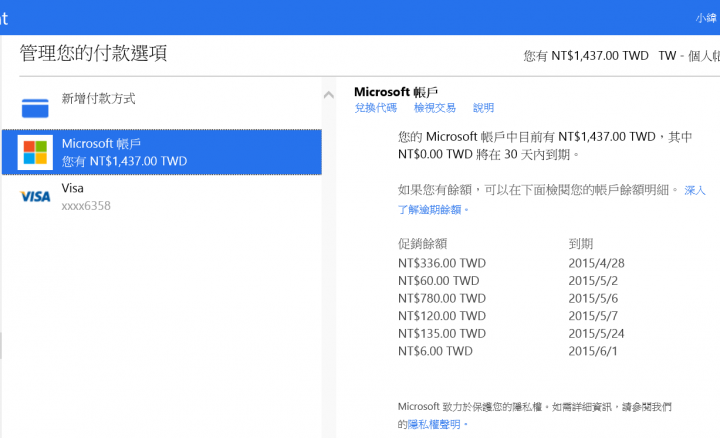720x438 pixels.
Task: Click the blue credit card icon
Action: (x=35, y=108)
